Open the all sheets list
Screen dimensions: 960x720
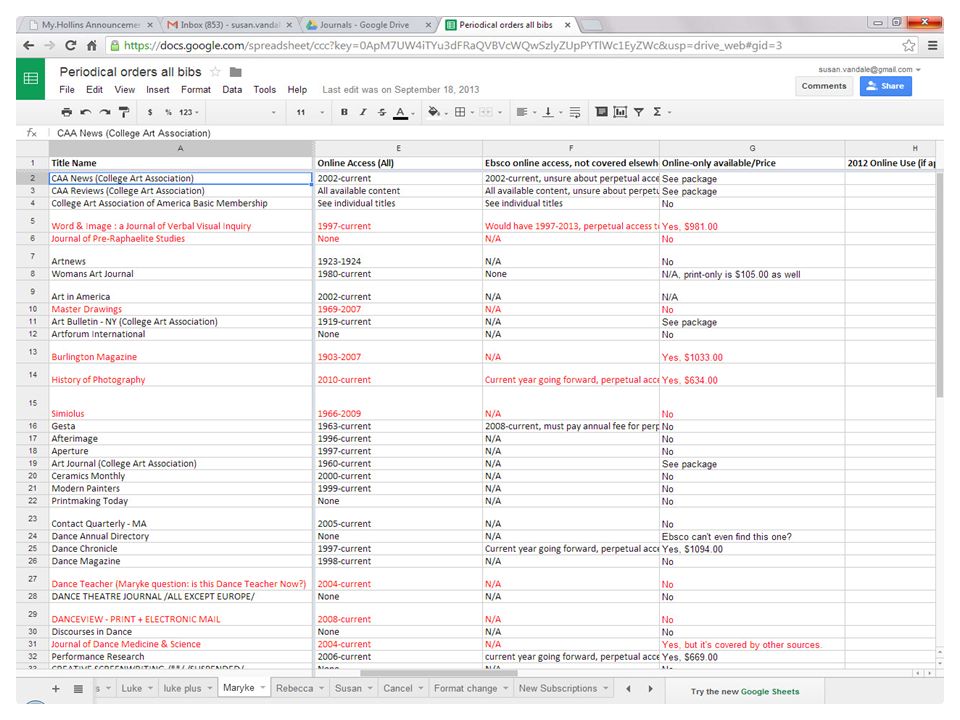[x=78, y=688]
